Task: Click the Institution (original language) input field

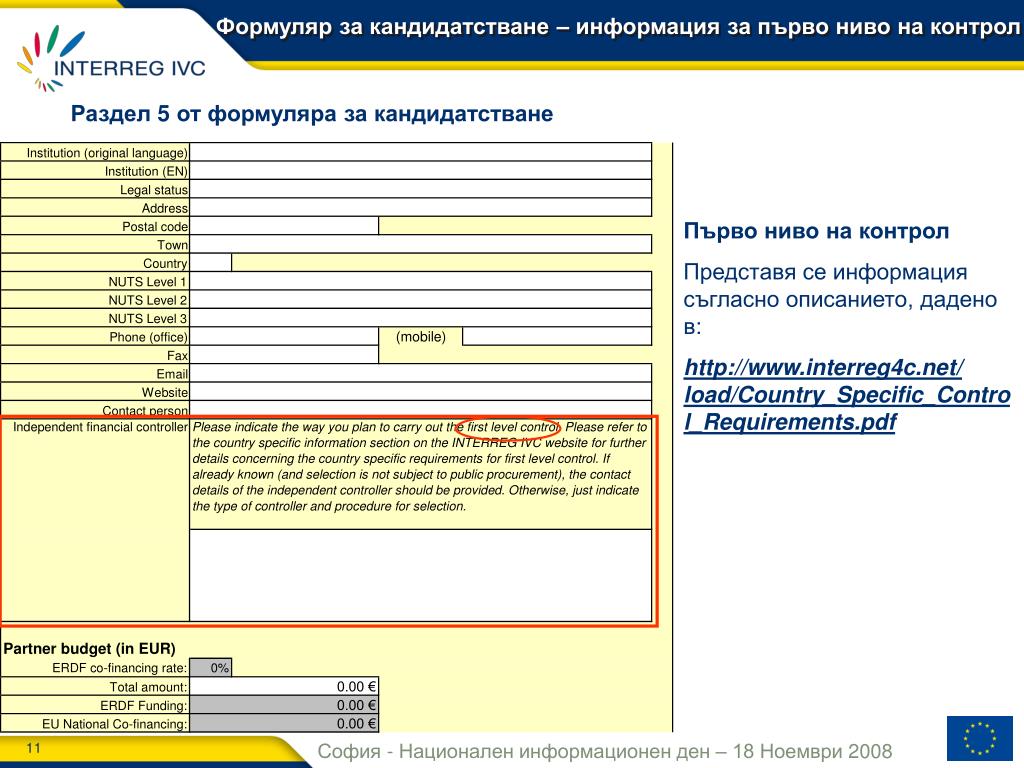Action: coord(421,152)
